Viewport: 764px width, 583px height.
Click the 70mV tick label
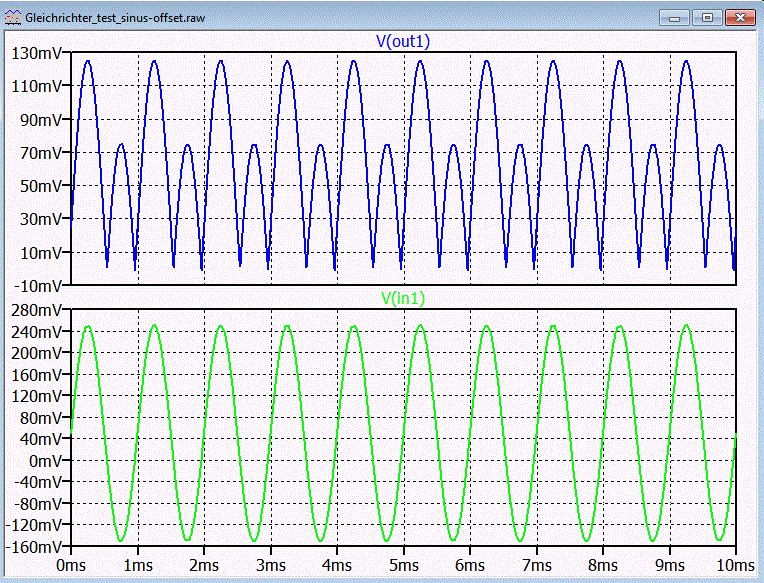(41, 153)
